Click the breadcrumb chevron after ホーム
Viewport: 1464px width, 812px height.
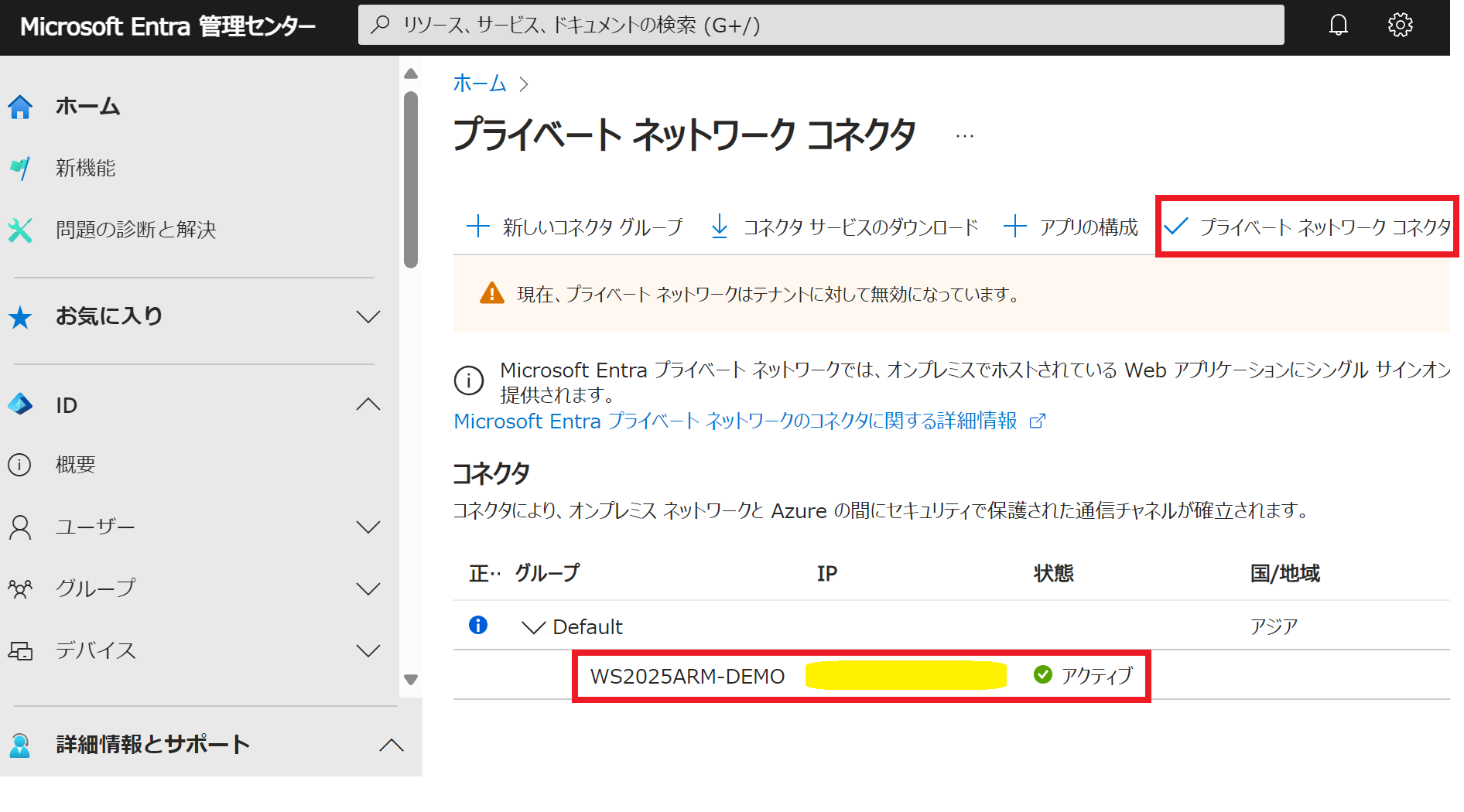(524, 84)
